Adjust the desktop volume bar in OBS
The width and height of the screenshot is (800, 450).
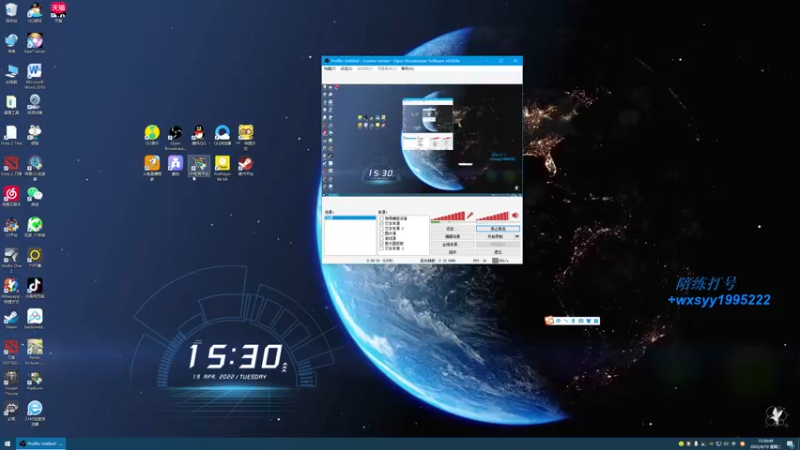click(x=493, y=216)
